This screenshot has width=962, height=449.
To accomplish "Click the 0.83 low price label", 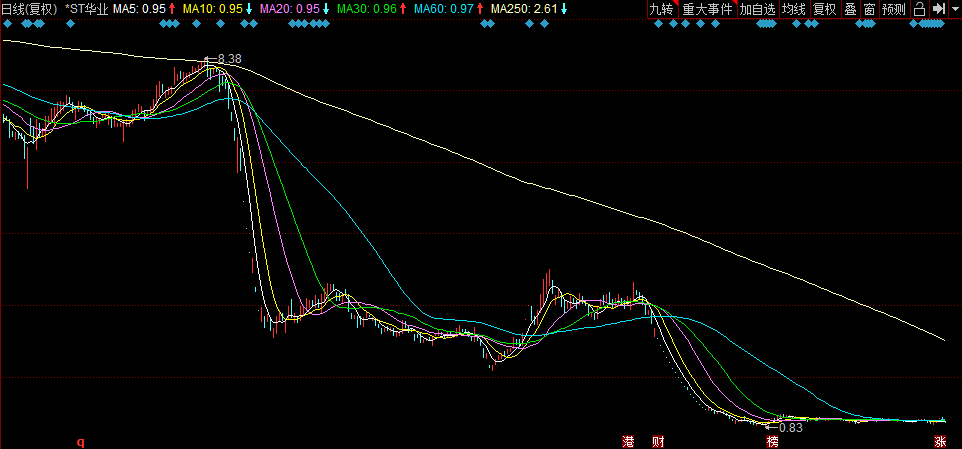I will pos(791,428).
